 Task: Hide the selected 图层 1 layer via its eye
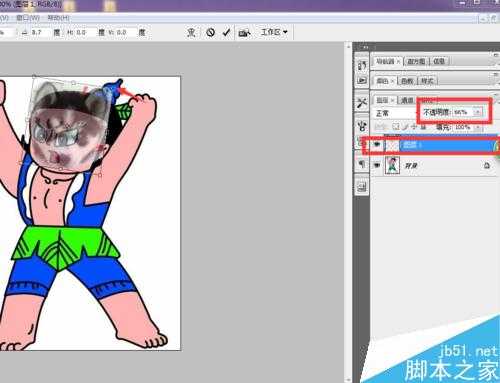(x=377, y=145)
